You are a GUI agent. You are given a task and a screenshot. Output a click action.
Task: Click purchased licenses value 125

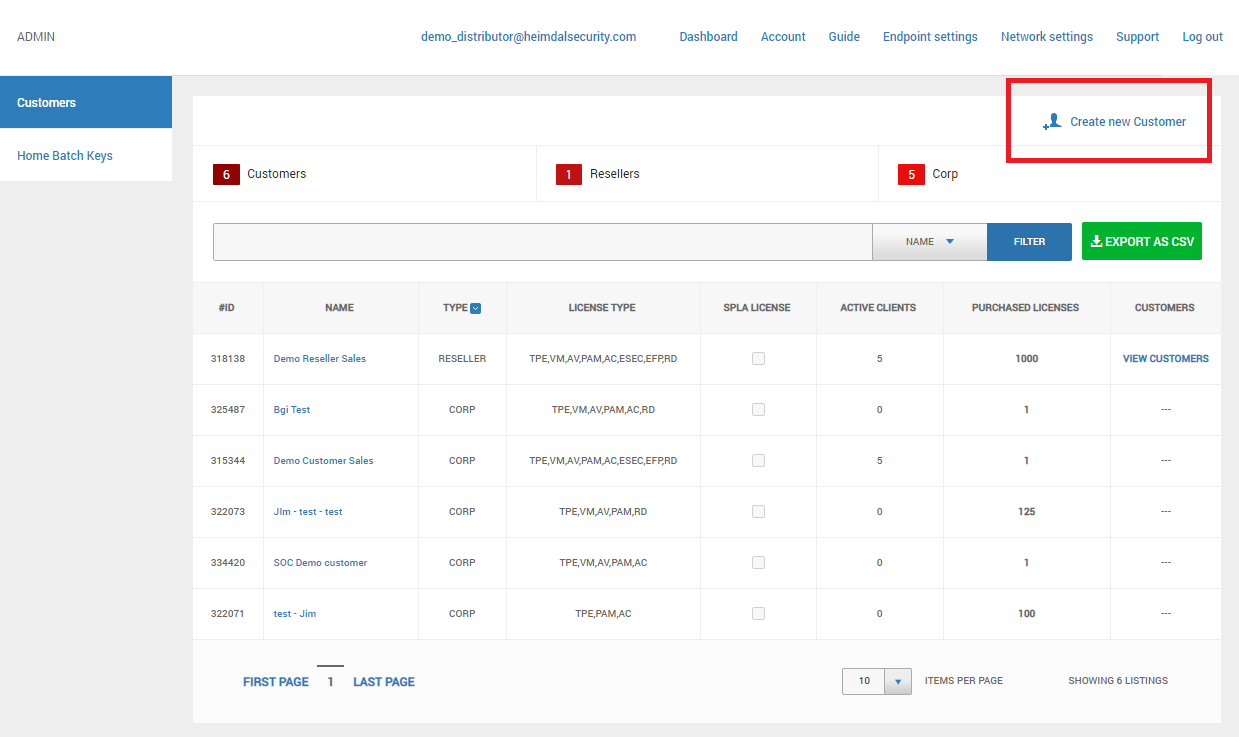[x=1026, y=511]
